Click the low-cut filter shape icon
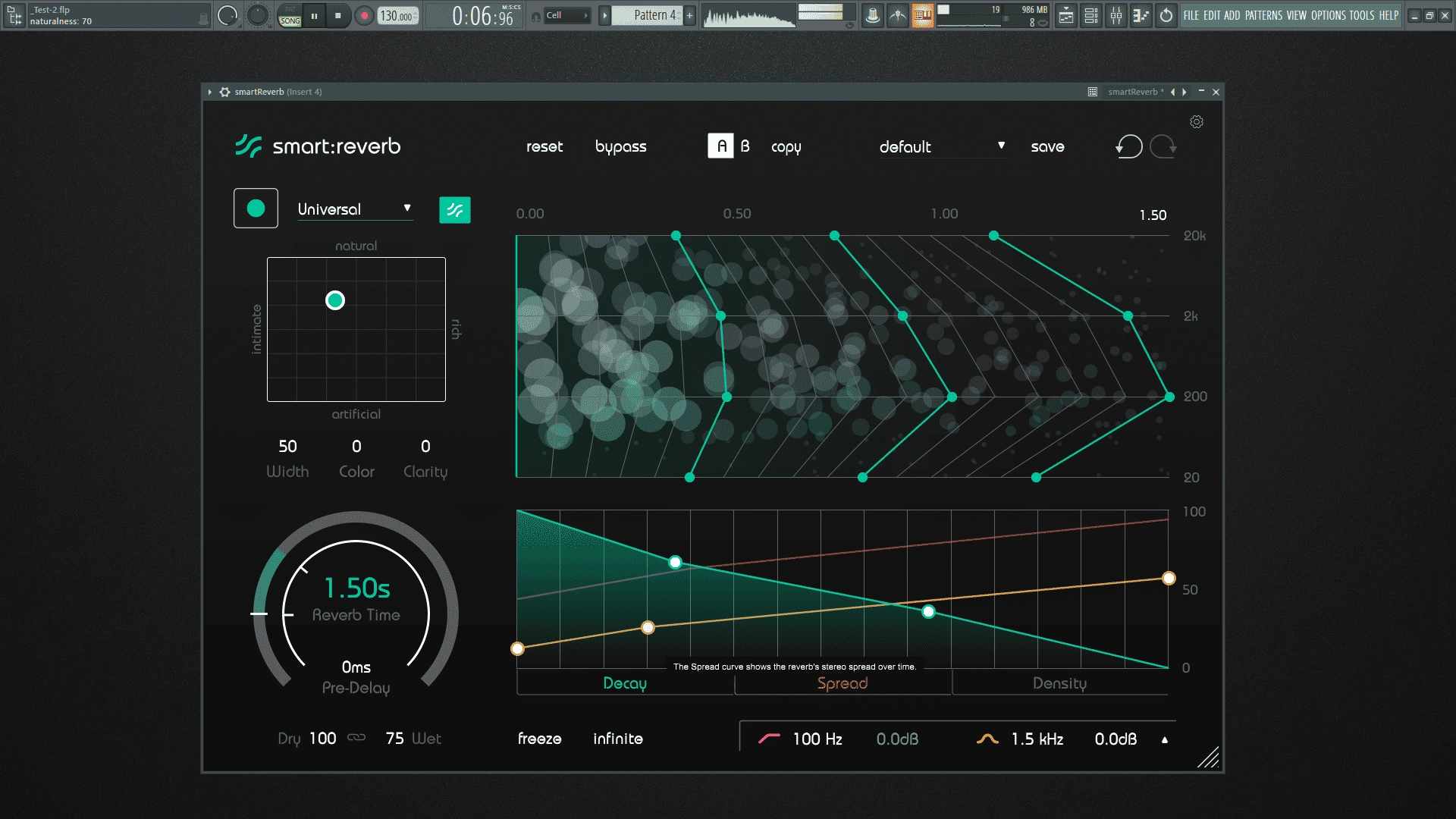1456x819 pixels. (x=769, y=739)
